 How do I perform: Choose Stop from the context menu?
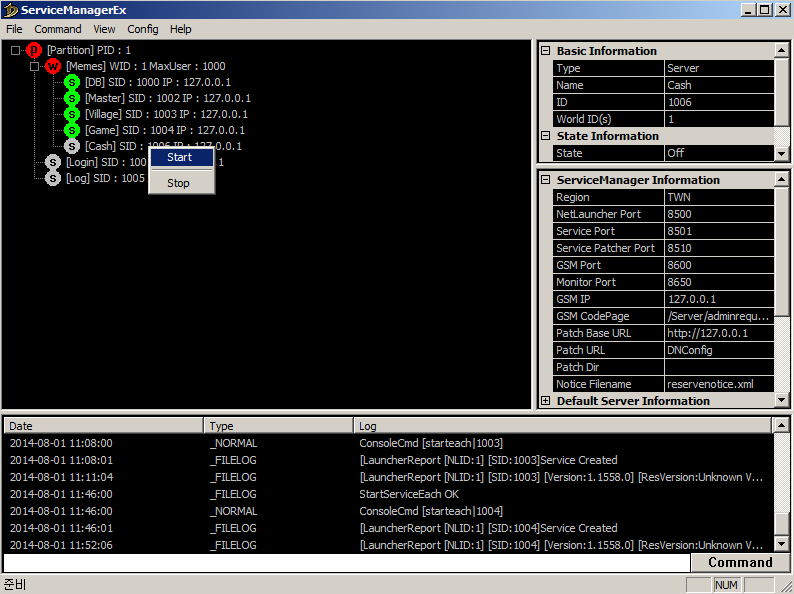[181, 183]
